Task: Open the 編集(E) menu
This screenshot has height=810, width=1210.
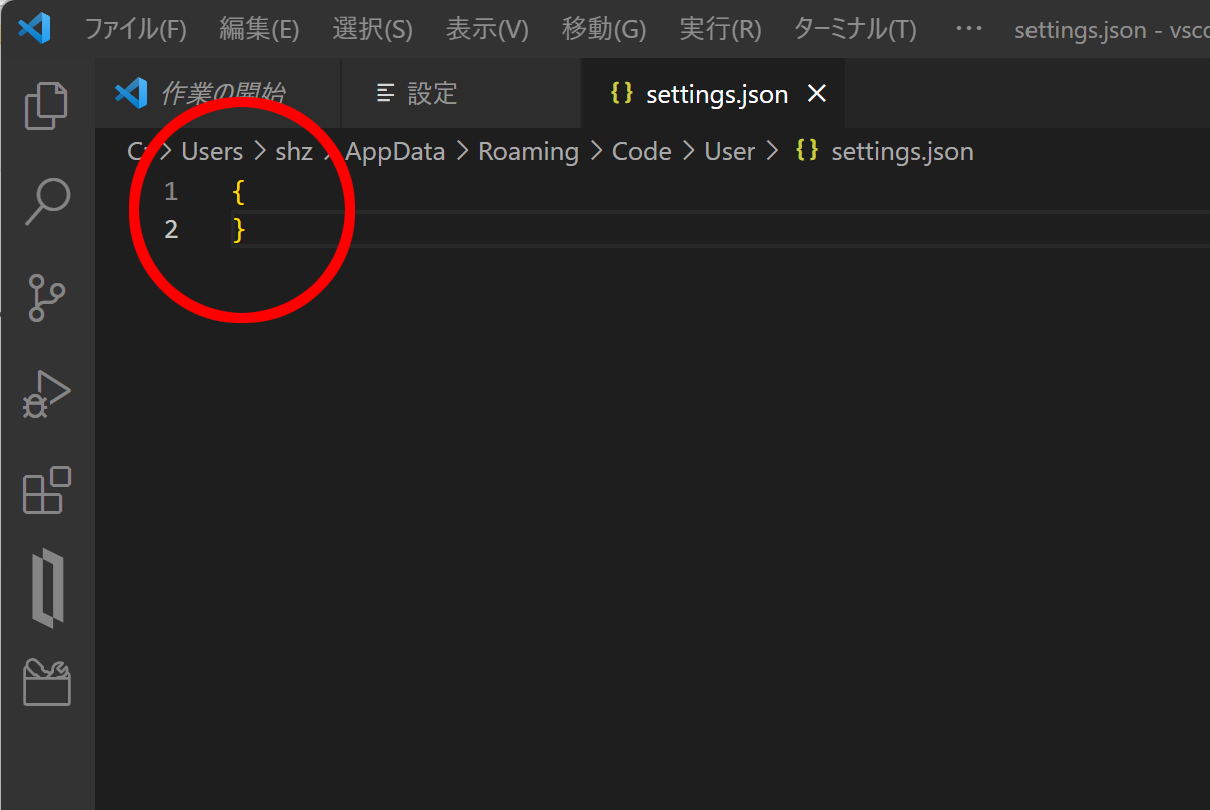Action: pyautogui.click(x=259, y=29)
